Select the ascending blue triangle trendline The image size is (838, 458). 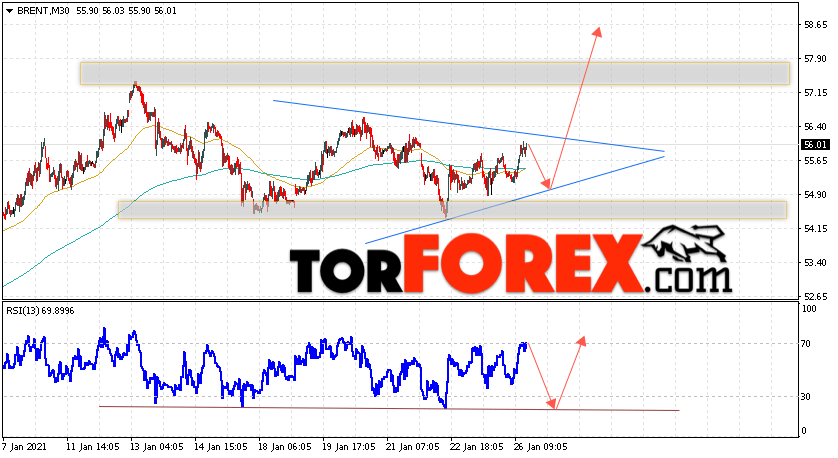pyautogui.click(x=515, y=200)
